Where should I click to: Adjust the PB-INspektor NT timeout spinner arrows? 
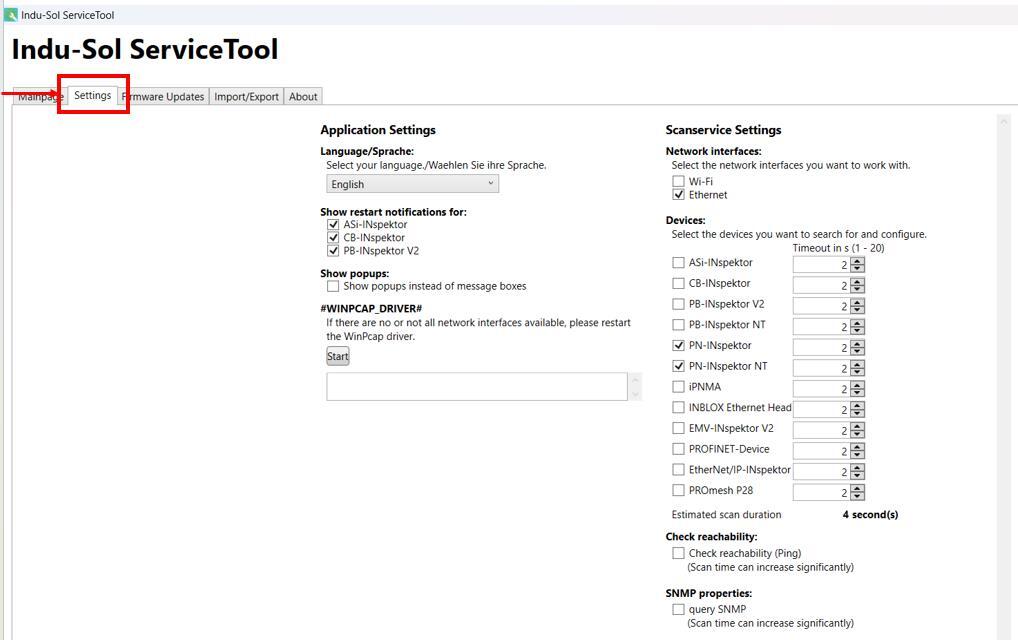(858, 327)
